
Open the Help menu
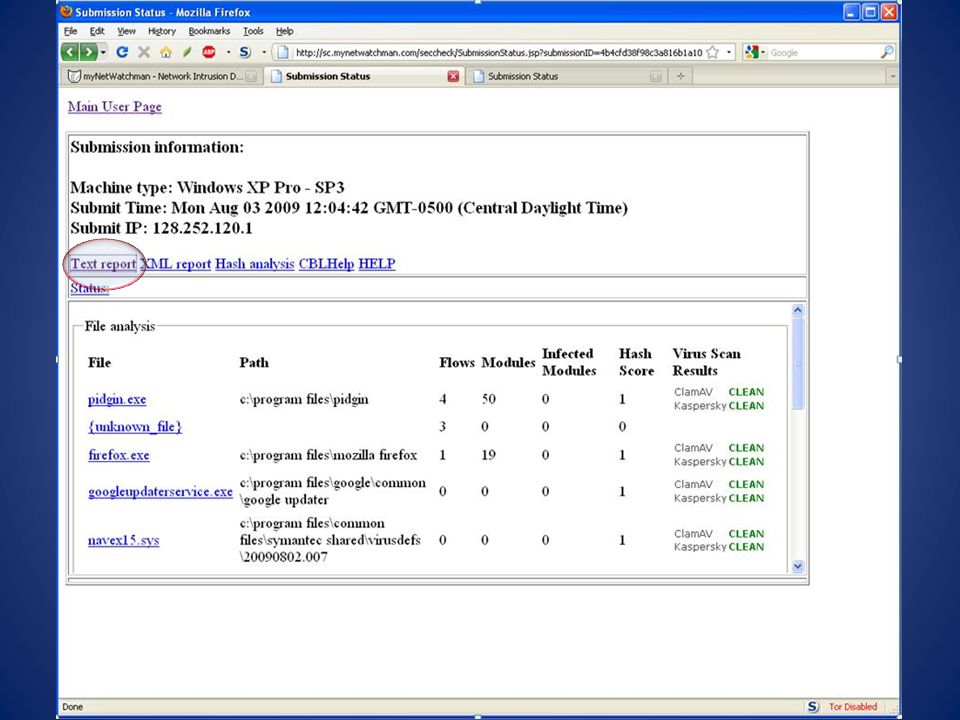[285, 31]
